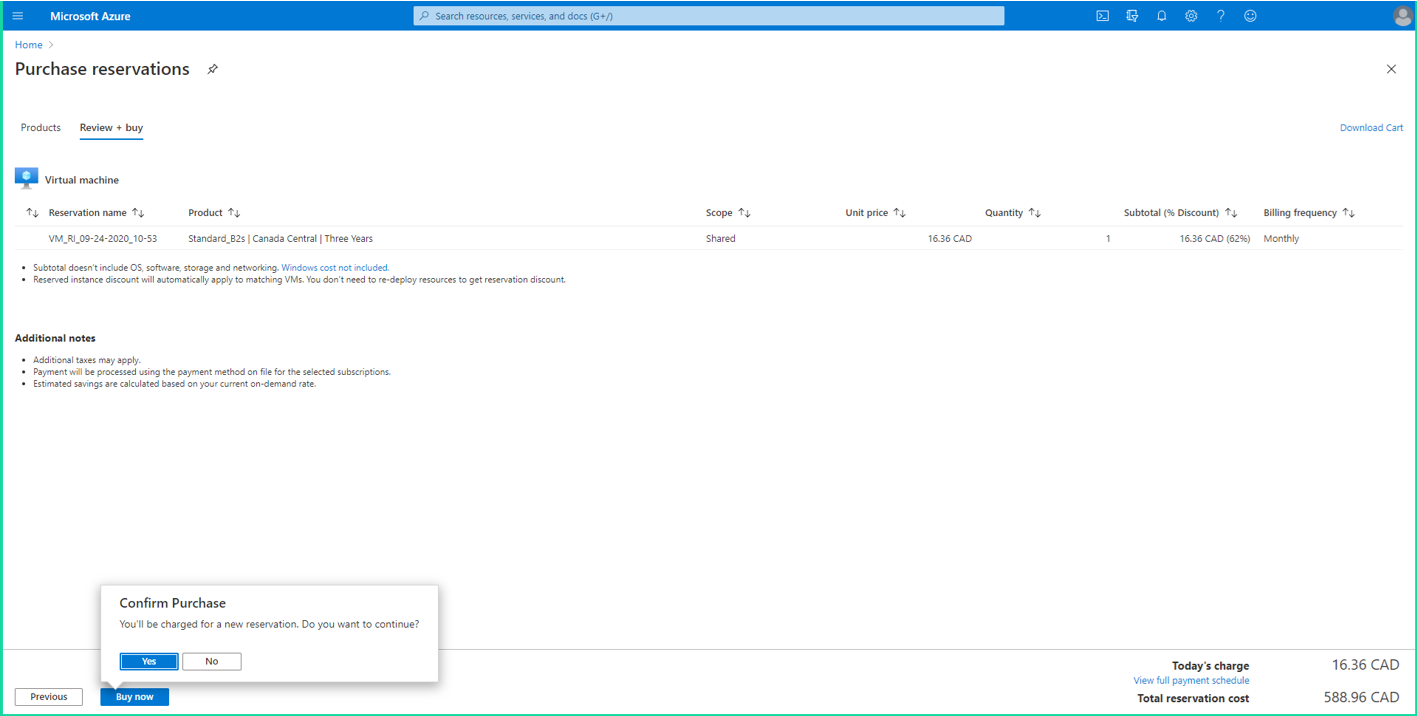The image size is (1417, 716).
Task: Click the Virtual machine icon
Action: pos(27,179)
